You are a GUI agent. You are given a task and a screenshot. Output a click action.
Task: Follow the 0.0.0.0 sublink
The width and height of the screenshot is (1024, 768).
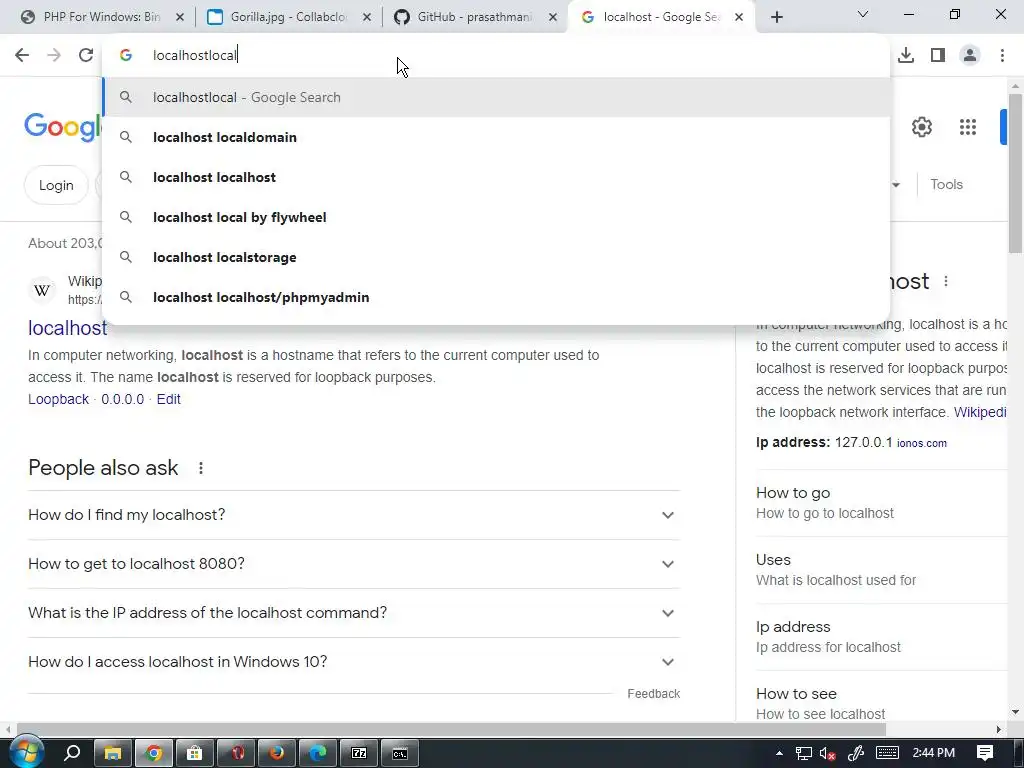(x=122, y=399)
